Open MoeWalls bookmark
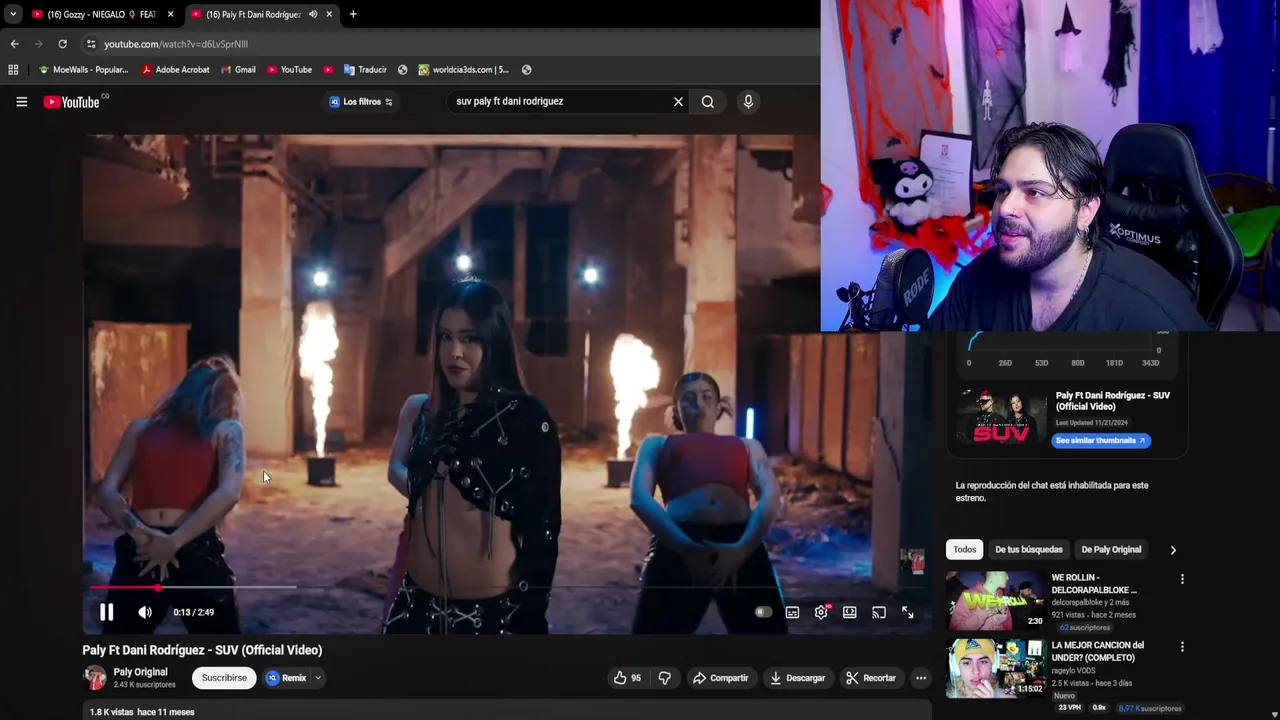1280x720 pixels. click(83, 70)
